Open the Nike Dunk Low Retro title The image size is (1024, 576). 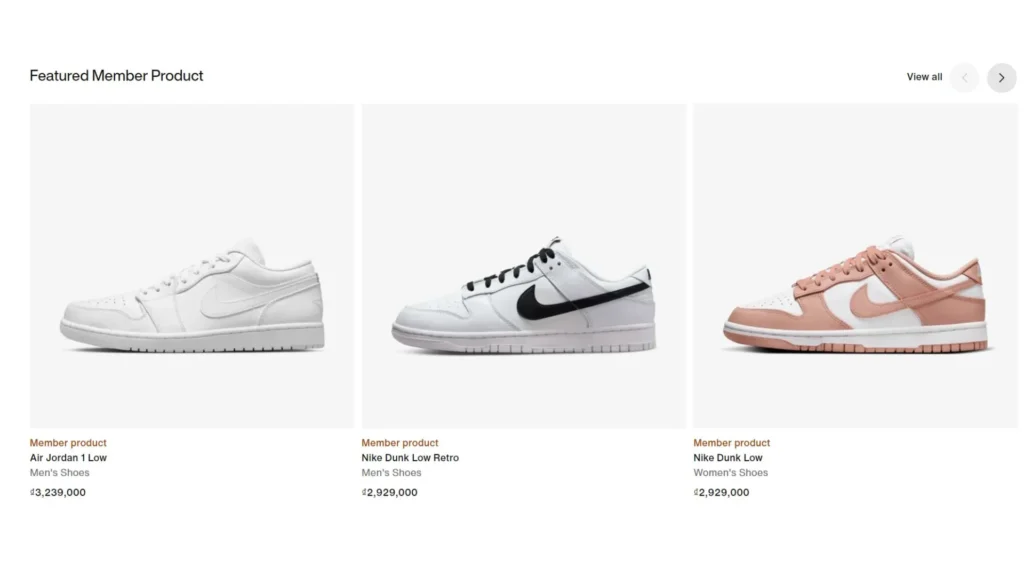tap(410, 458)
